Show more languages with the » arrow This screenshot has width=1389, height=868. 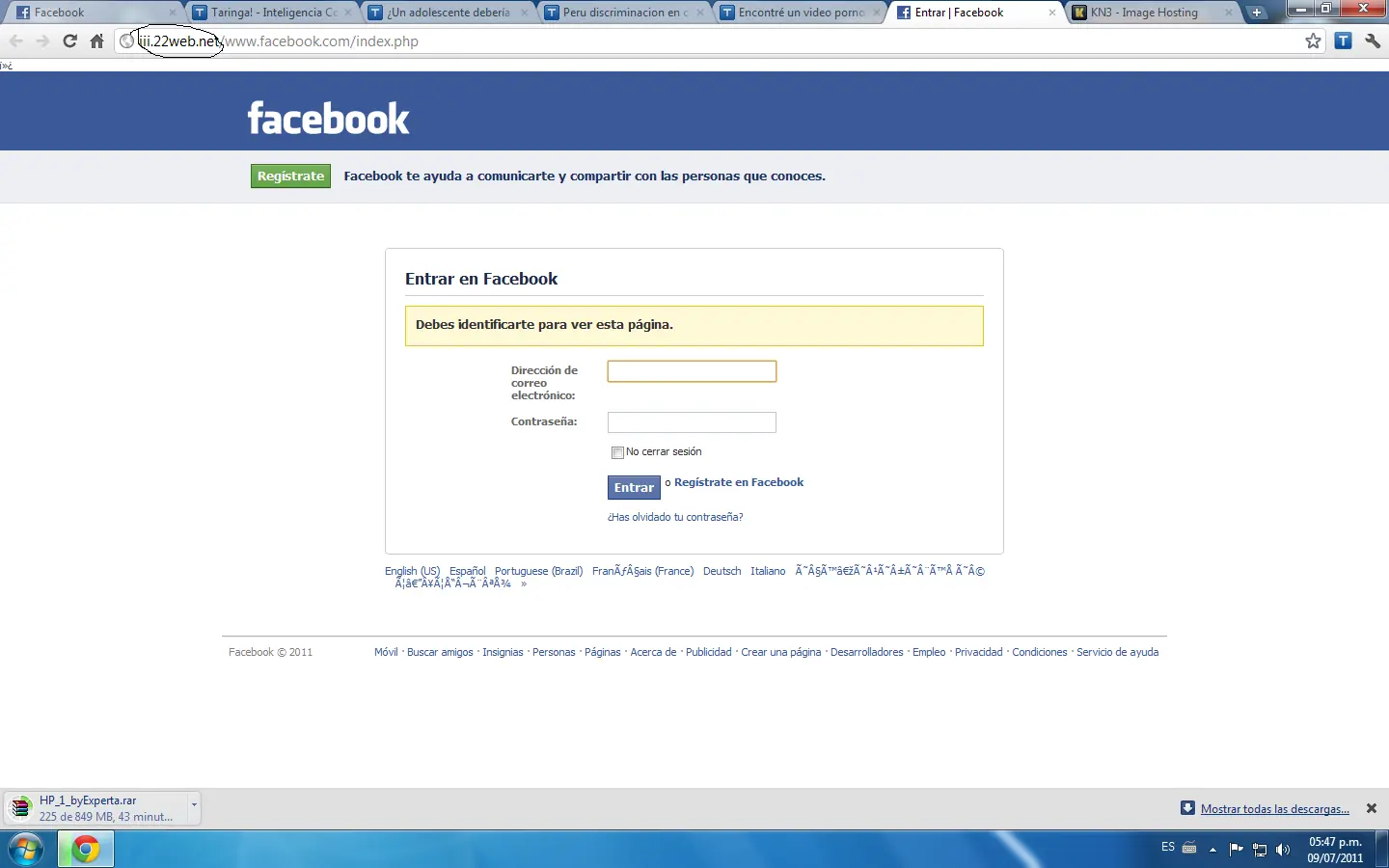(x=524, y=583)
